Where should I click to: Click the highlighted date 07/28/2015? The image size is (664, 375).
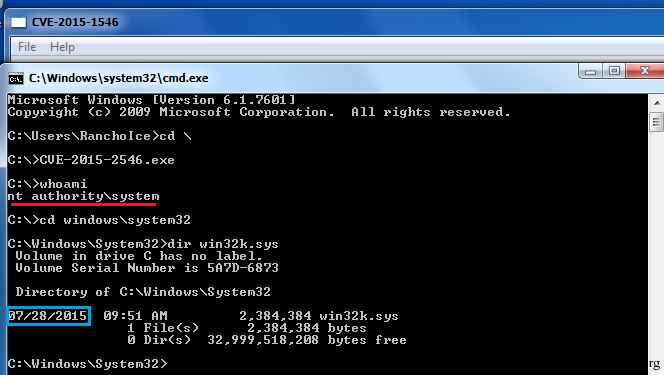48,316
